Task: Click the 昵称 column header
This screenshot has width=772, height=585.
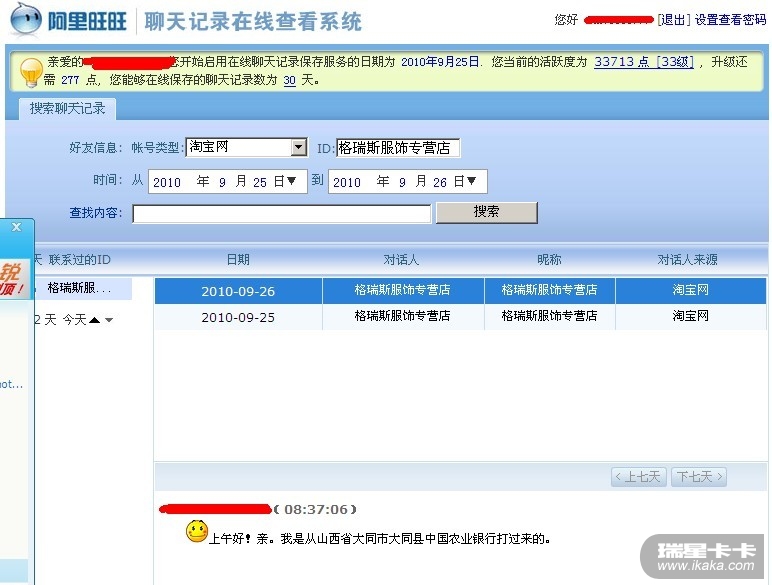Action: tap(549, 260)
